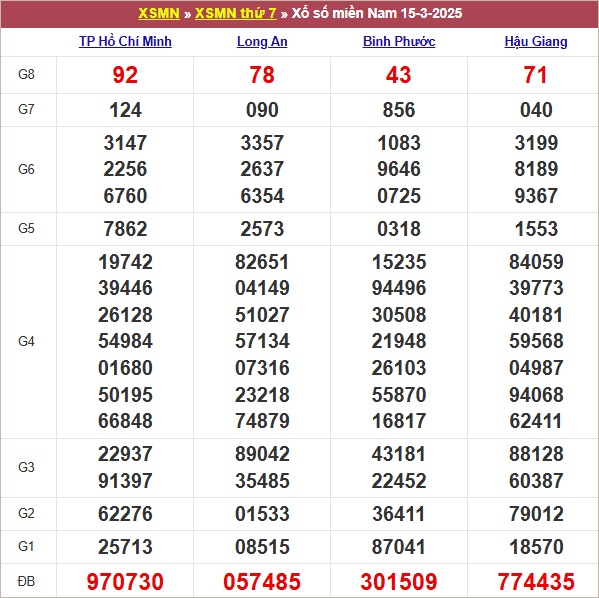Click the G5 value 2573
The image size is (599, 598).
[262, 229]
